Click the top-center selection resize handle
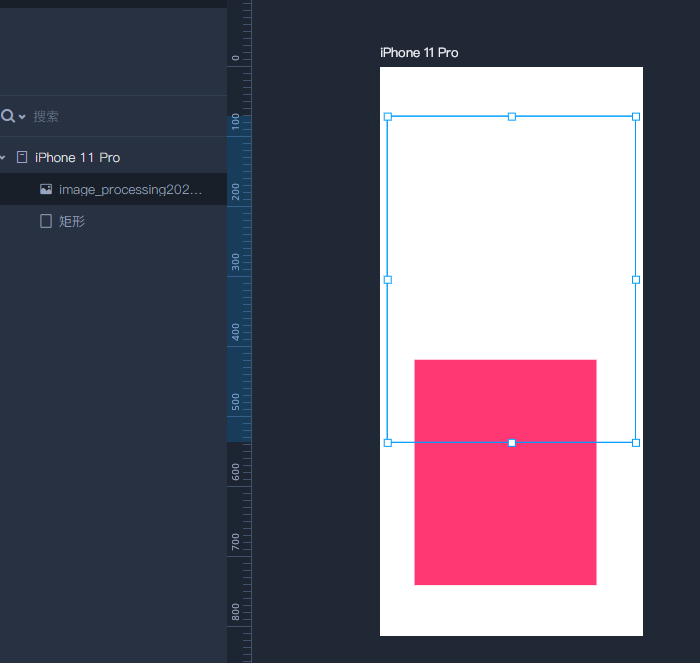 (x=512, y=117)
